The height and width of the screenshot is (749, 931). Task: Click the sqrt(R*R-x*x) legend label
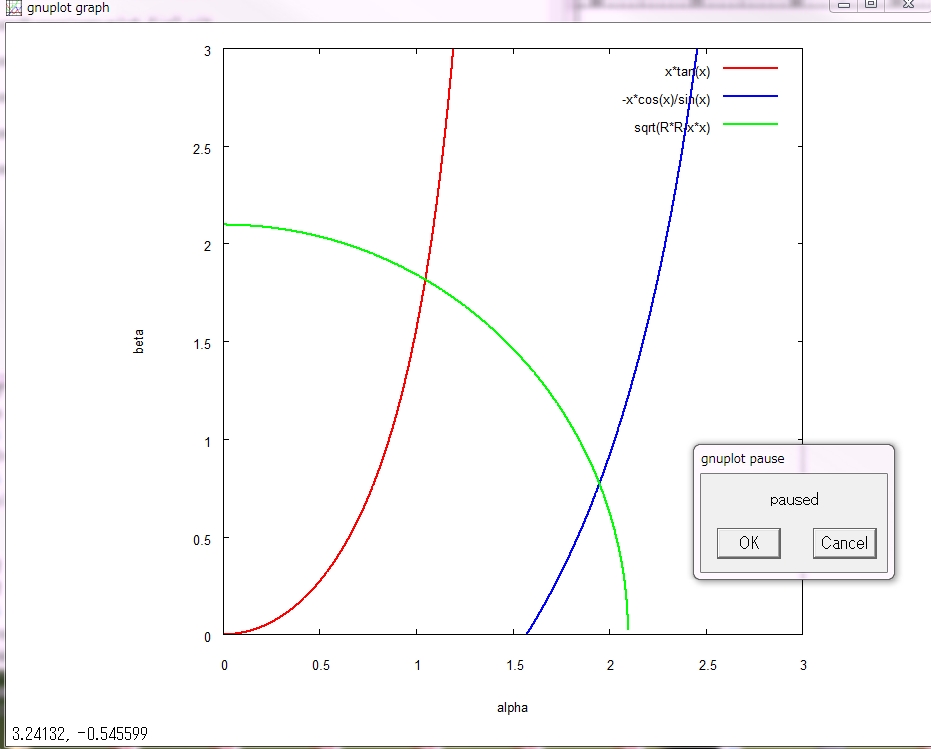pyautogui.click(x=672, y=127)
